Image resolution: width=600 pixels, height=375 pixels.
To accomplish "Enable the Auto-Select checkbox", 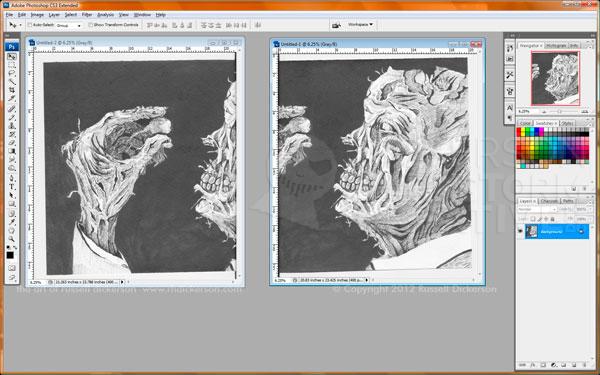I will [x=29, y=25].
